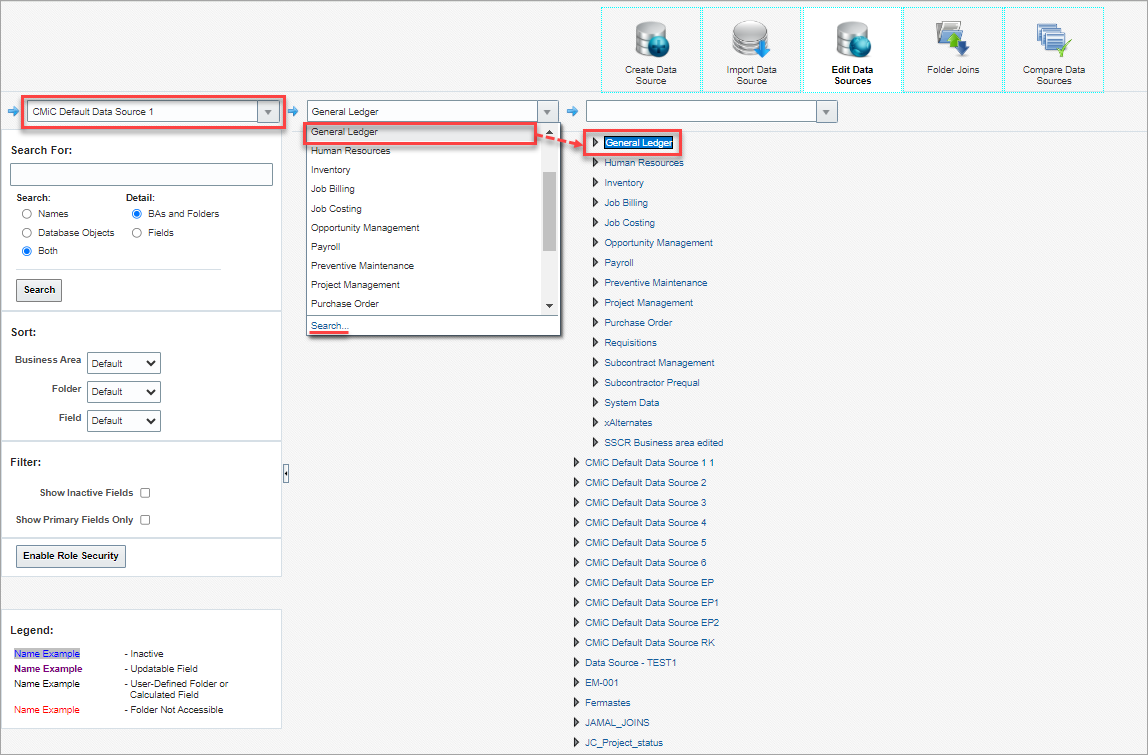Choose Project Management in the dropdown list
This screenshot has width=1148, height=755.
click(x=423, y=285)
